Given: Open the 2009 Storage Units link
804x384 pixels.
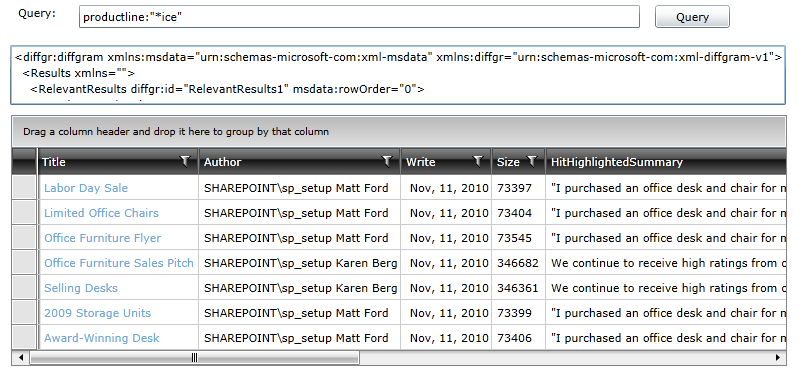Looking at the screenshot, I should coord(97,313).
